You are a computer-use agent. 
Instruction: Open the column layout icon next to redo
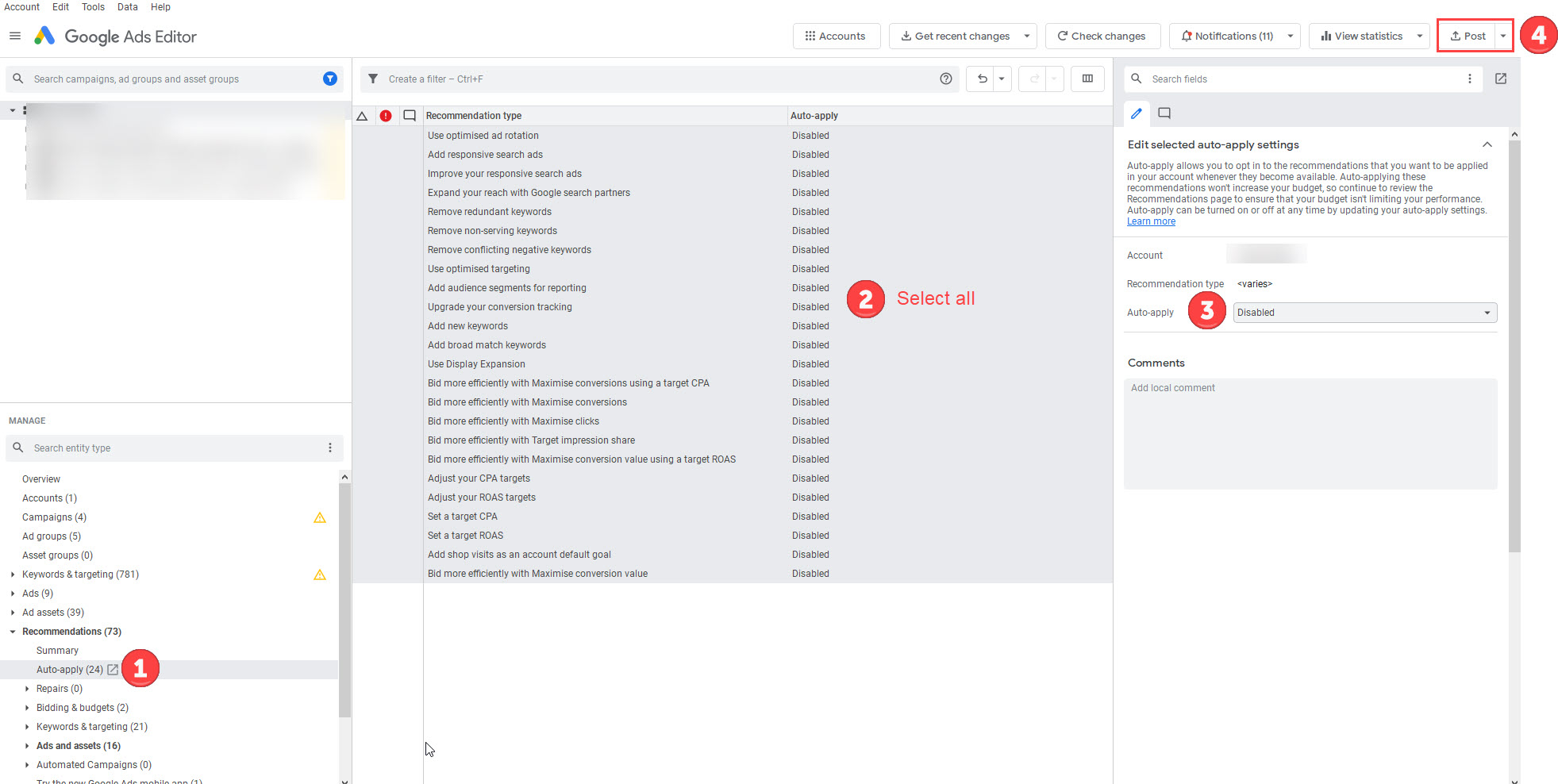(1087, 79)
